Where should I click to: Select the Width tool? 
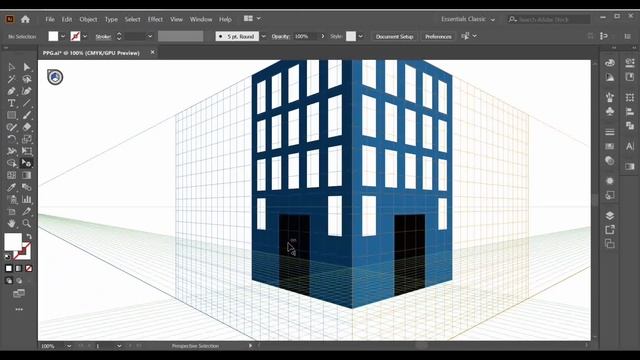[11, 151]
